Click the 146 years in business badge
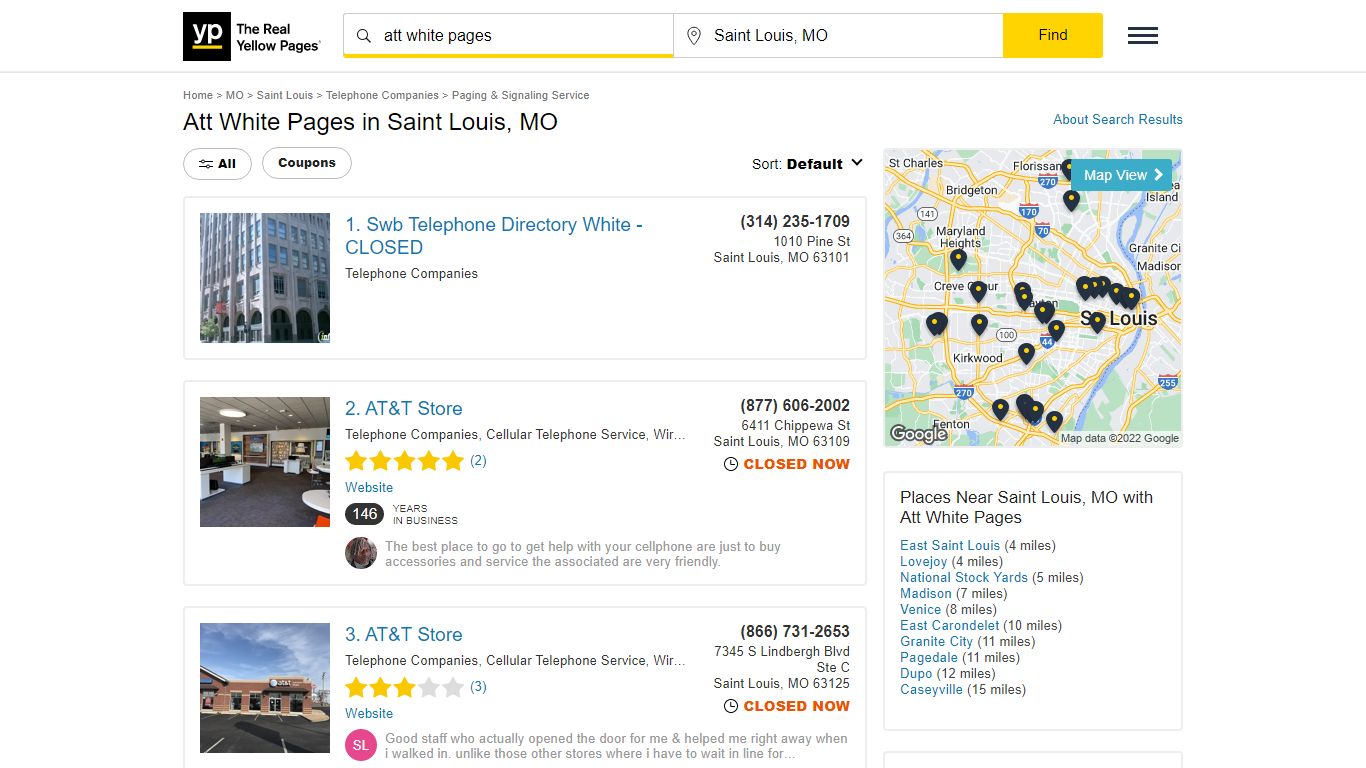The image size is (1366, 768). pyautogui.click(x=365, y=514)
